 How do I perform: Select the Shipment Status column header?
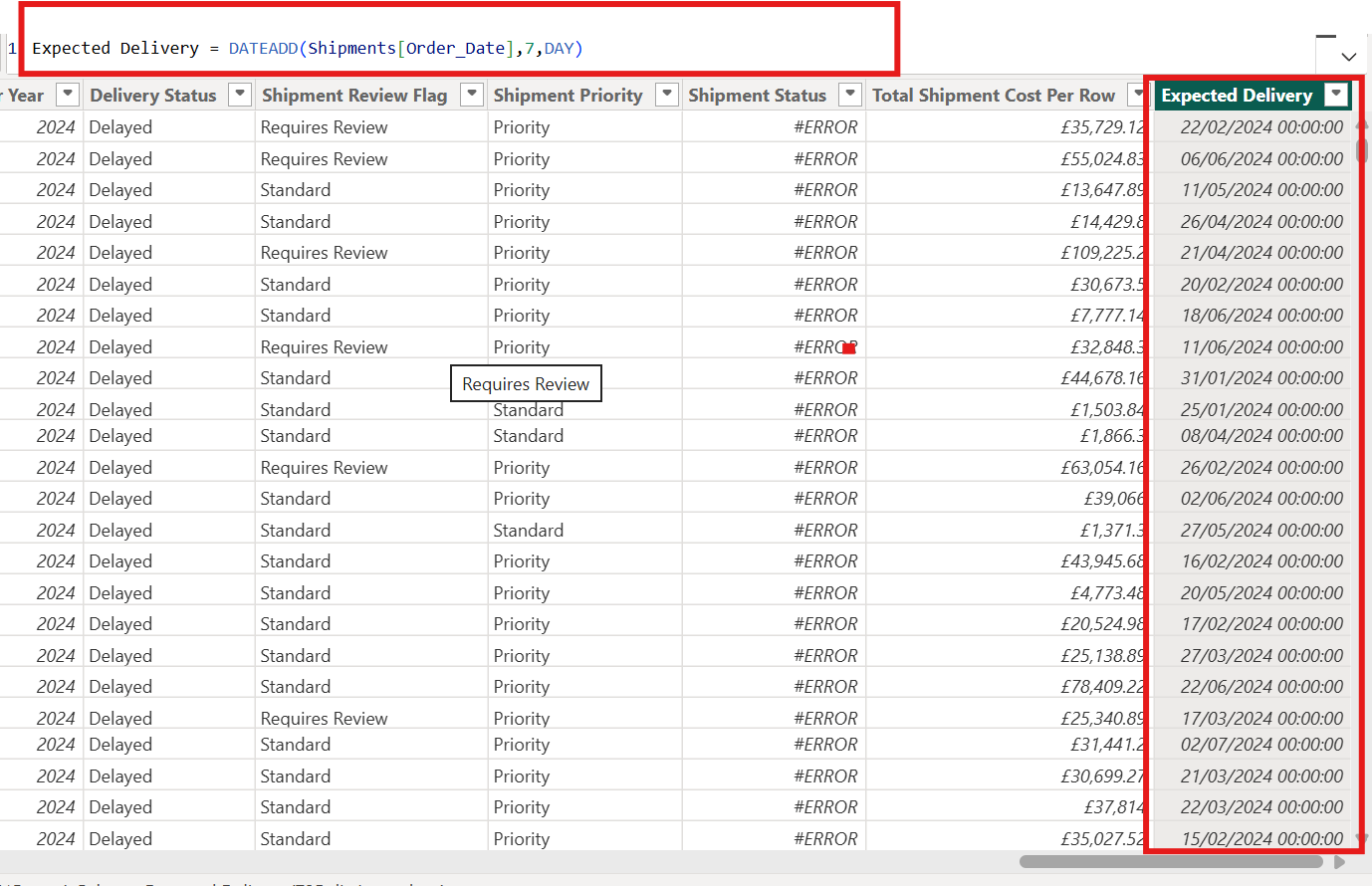click(758, 95)
